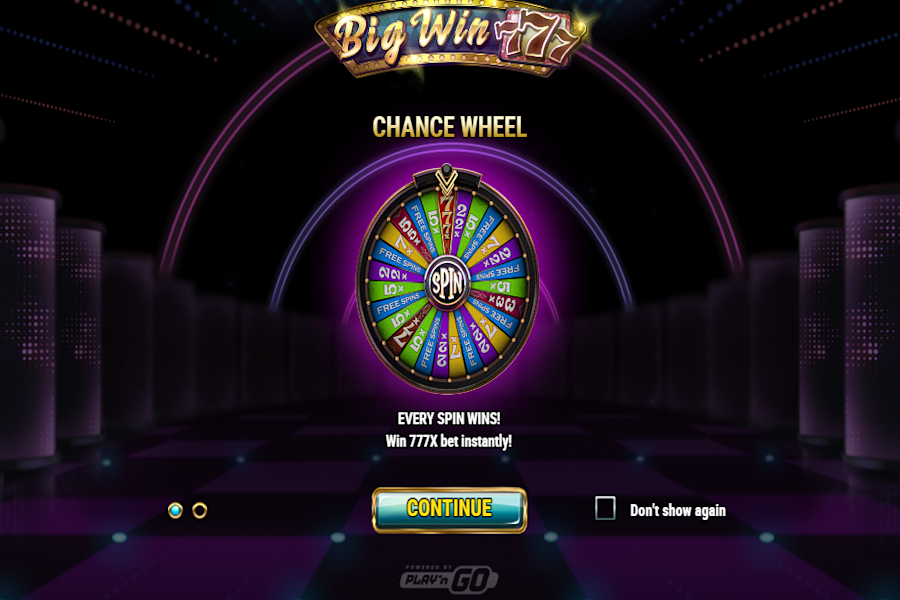Select Free Spins segment between 55x and 5x
This screenshot has height=600, width=900.
click(x=421, y=229)
